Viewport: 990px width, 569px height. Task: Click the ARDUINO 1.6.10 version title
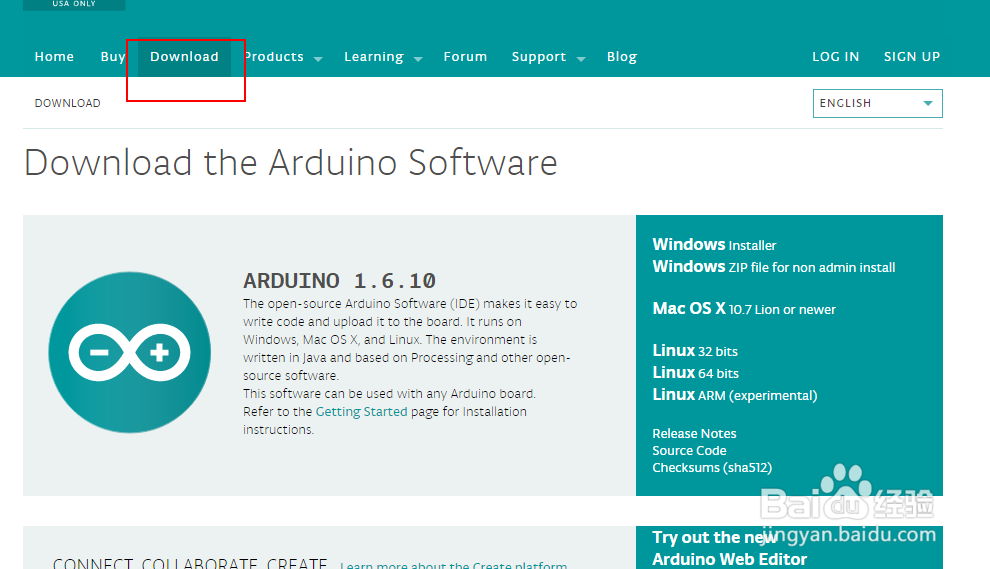[x=339, y=280]
